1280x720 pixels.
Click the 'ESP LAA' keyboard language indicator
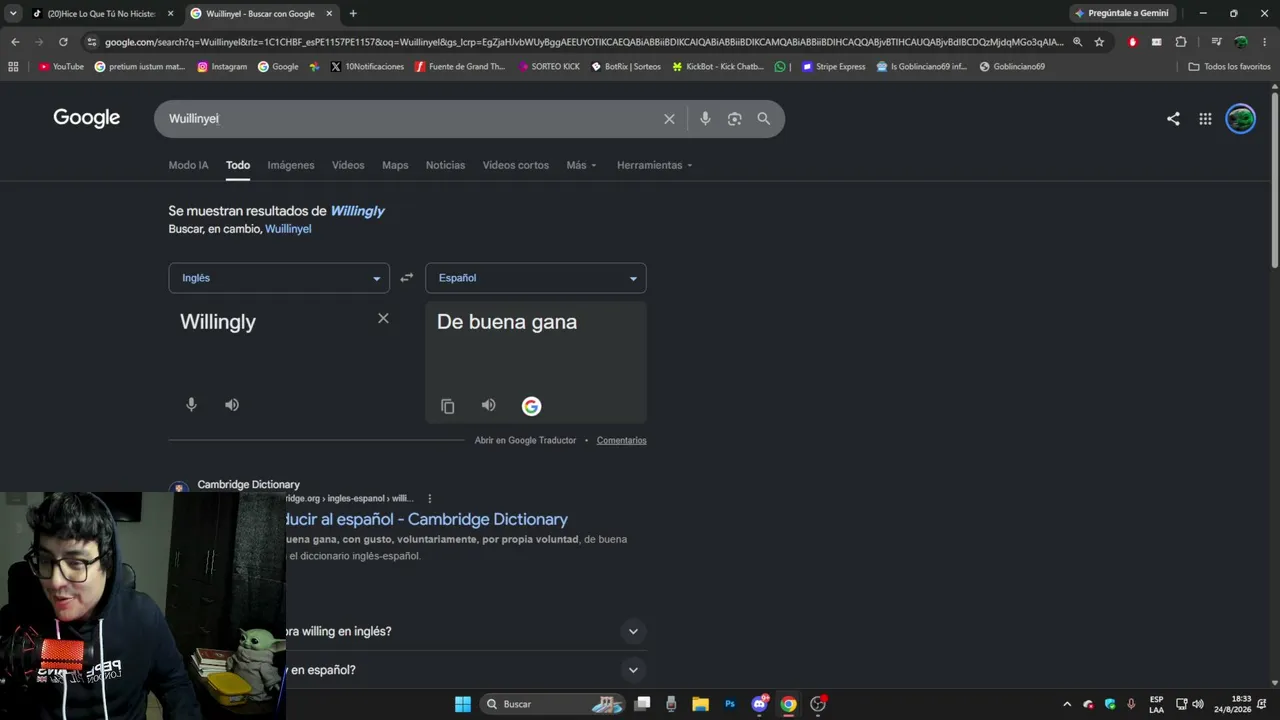[1156, 704]
